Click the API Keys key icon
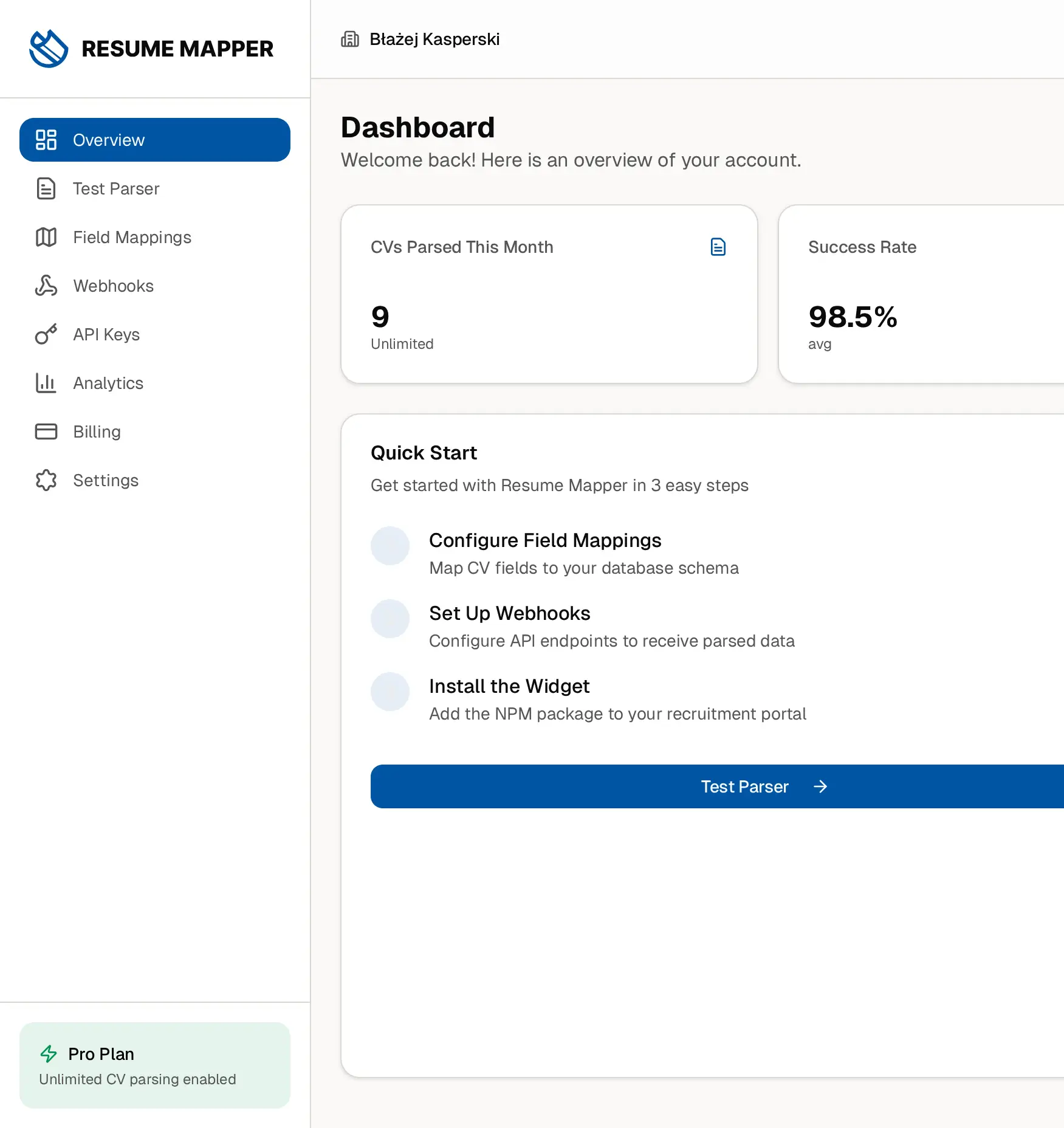 click(46, 334)
